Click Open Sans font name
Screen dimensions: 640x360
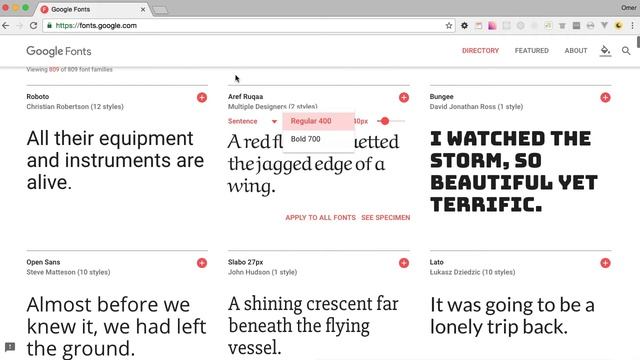coord(43,262)
